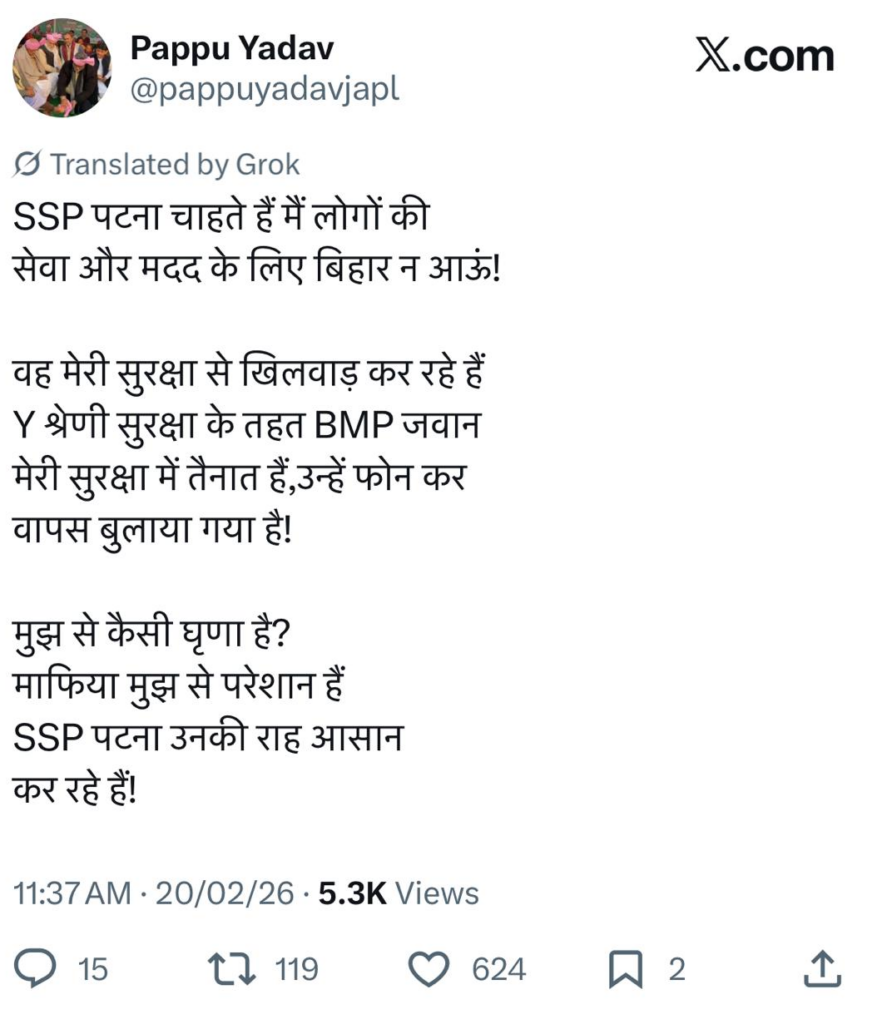Screen dimensions: 872x1024
Task: Bookmark this post using the bookmark icon
Action: [x=626, y=968]
